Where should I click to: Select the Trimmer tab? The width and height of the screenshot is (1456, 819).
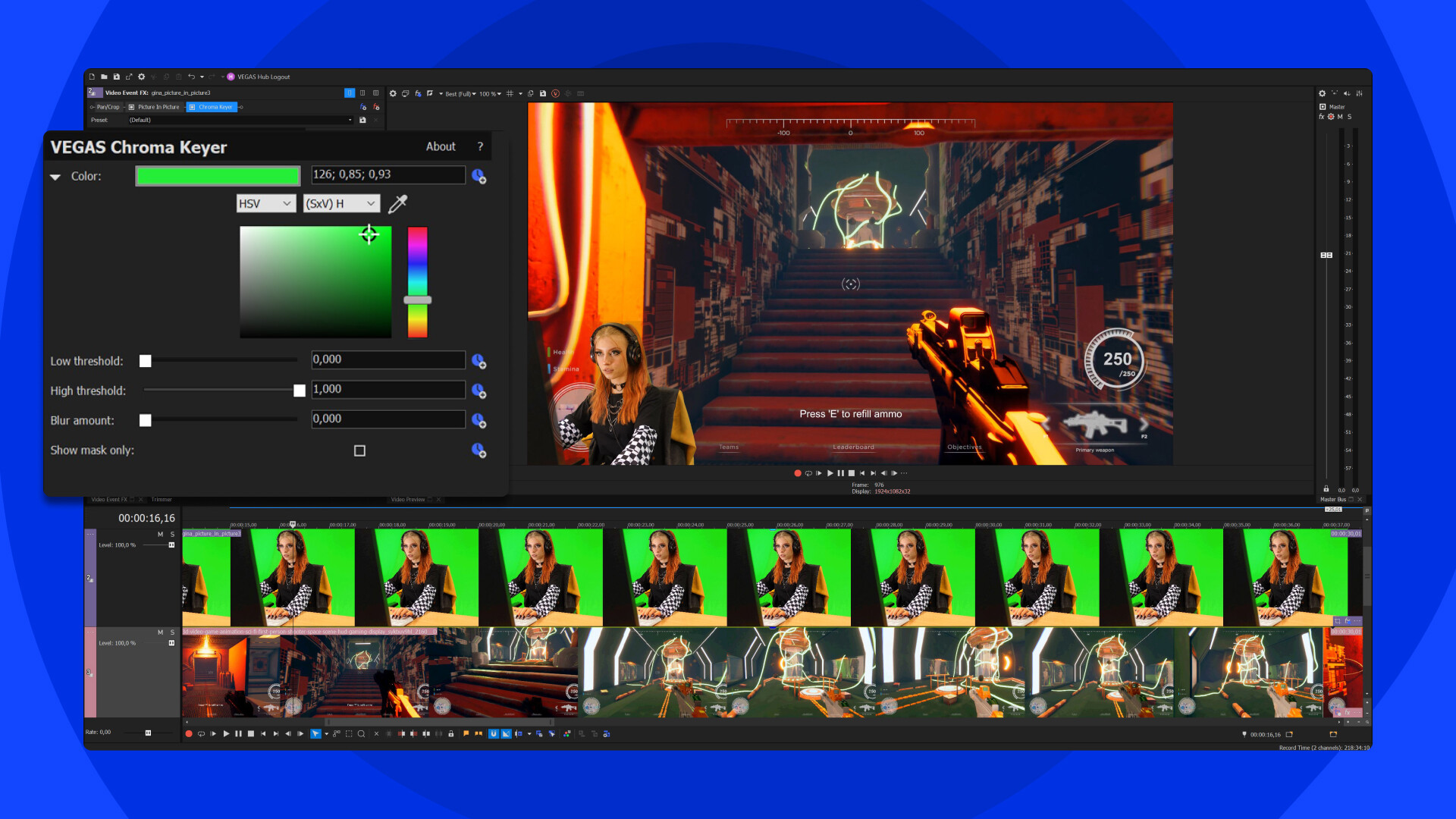[x=161, y=499]
